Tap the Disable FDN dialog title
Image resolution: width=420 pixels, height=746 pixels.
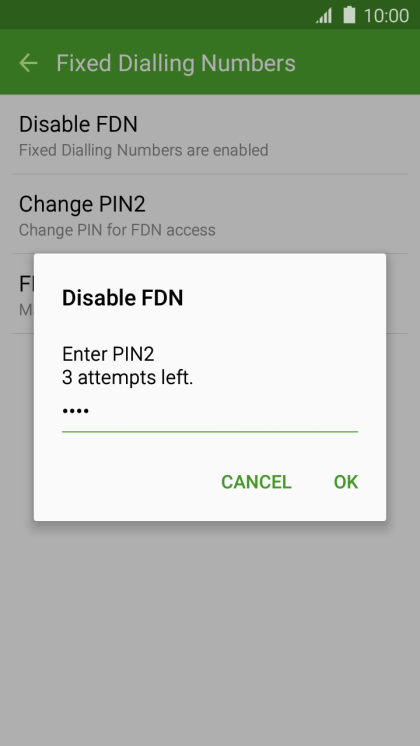click(x=123, y=298)
